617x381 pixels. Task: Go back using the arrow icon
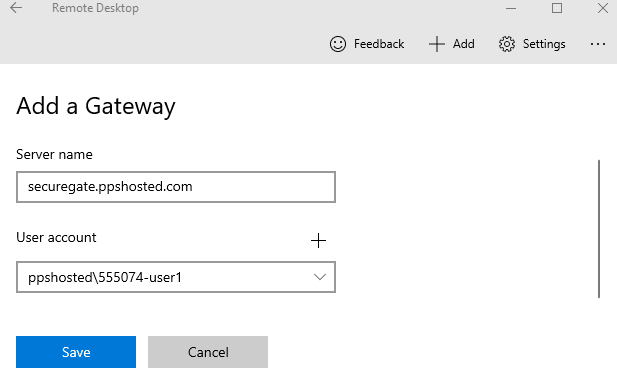[16, 7]
